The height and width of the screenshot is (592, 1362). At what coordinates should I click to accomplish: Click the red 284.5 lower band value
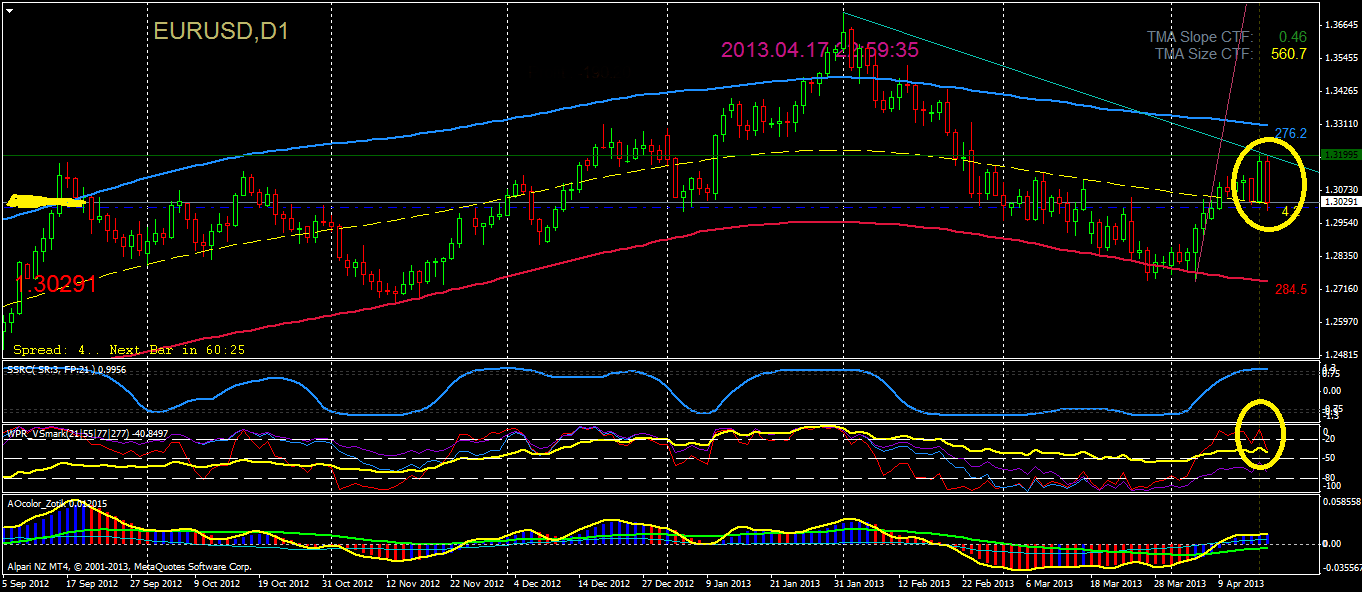coord(1291,289)
